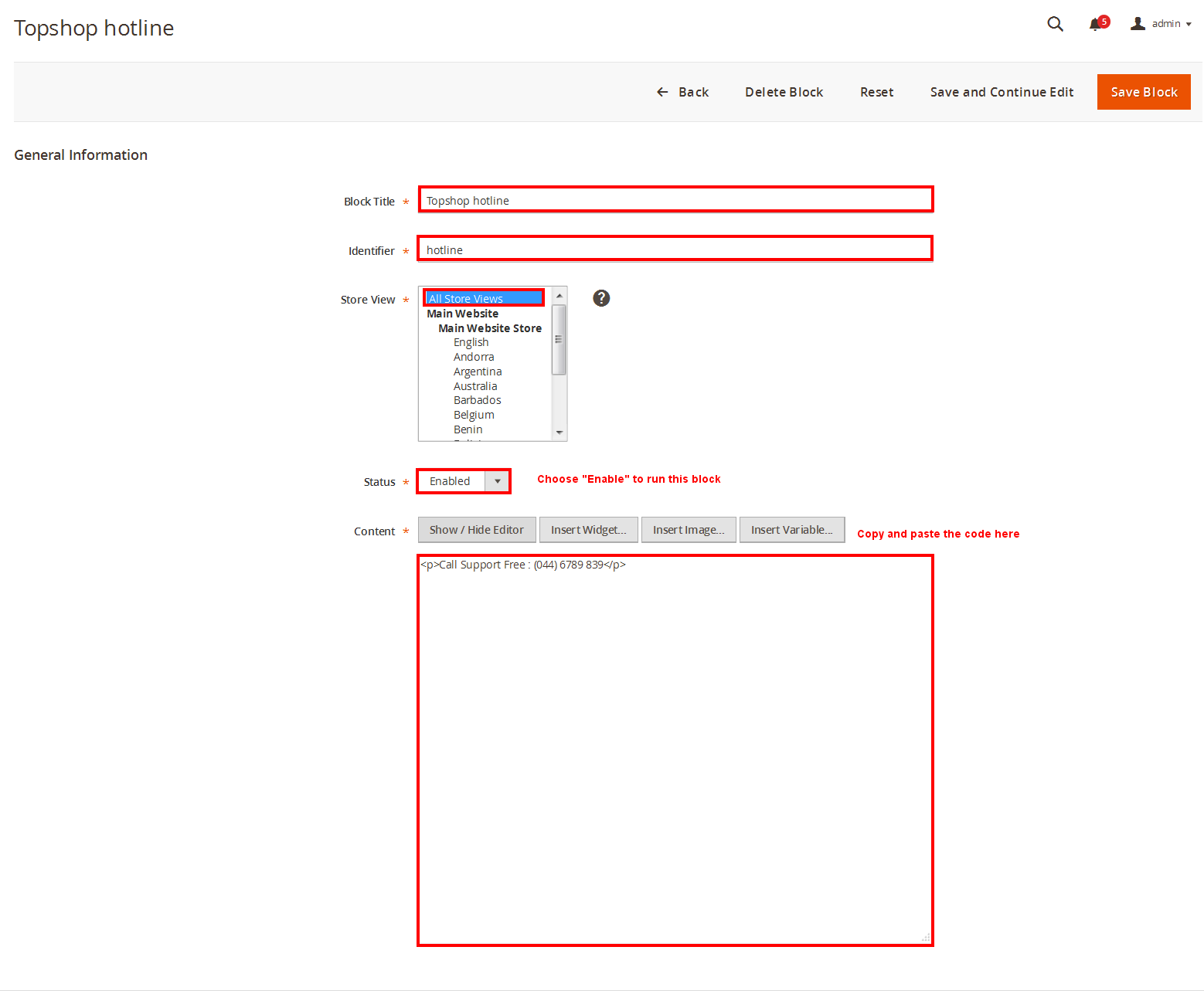1204x991 pixels.
Task: Open Insert Variable dialog
Action: tap(792, 530)
